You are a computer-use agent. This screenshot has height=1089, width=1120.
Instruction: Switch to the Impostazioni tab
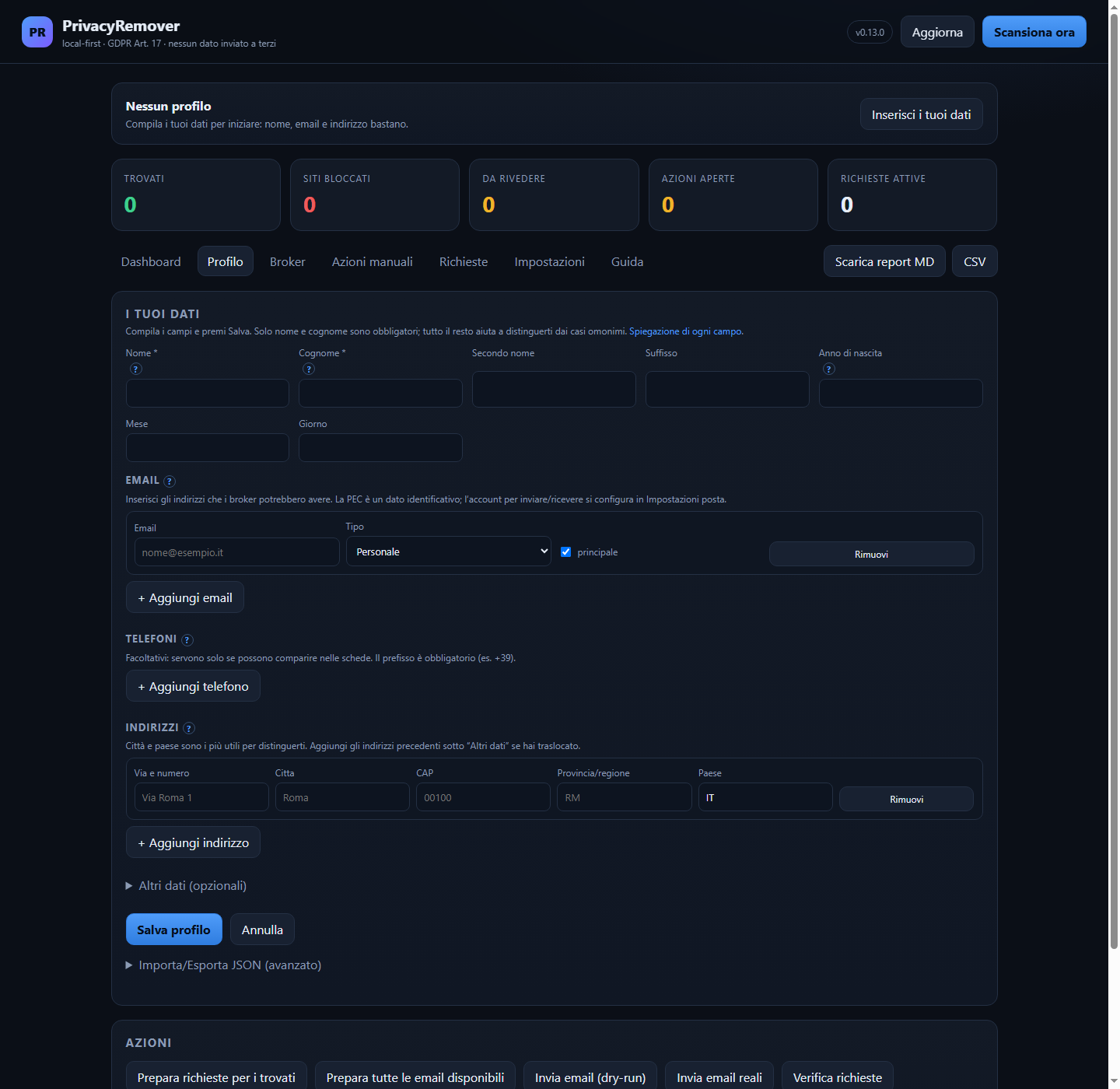[x=550, y=261]
